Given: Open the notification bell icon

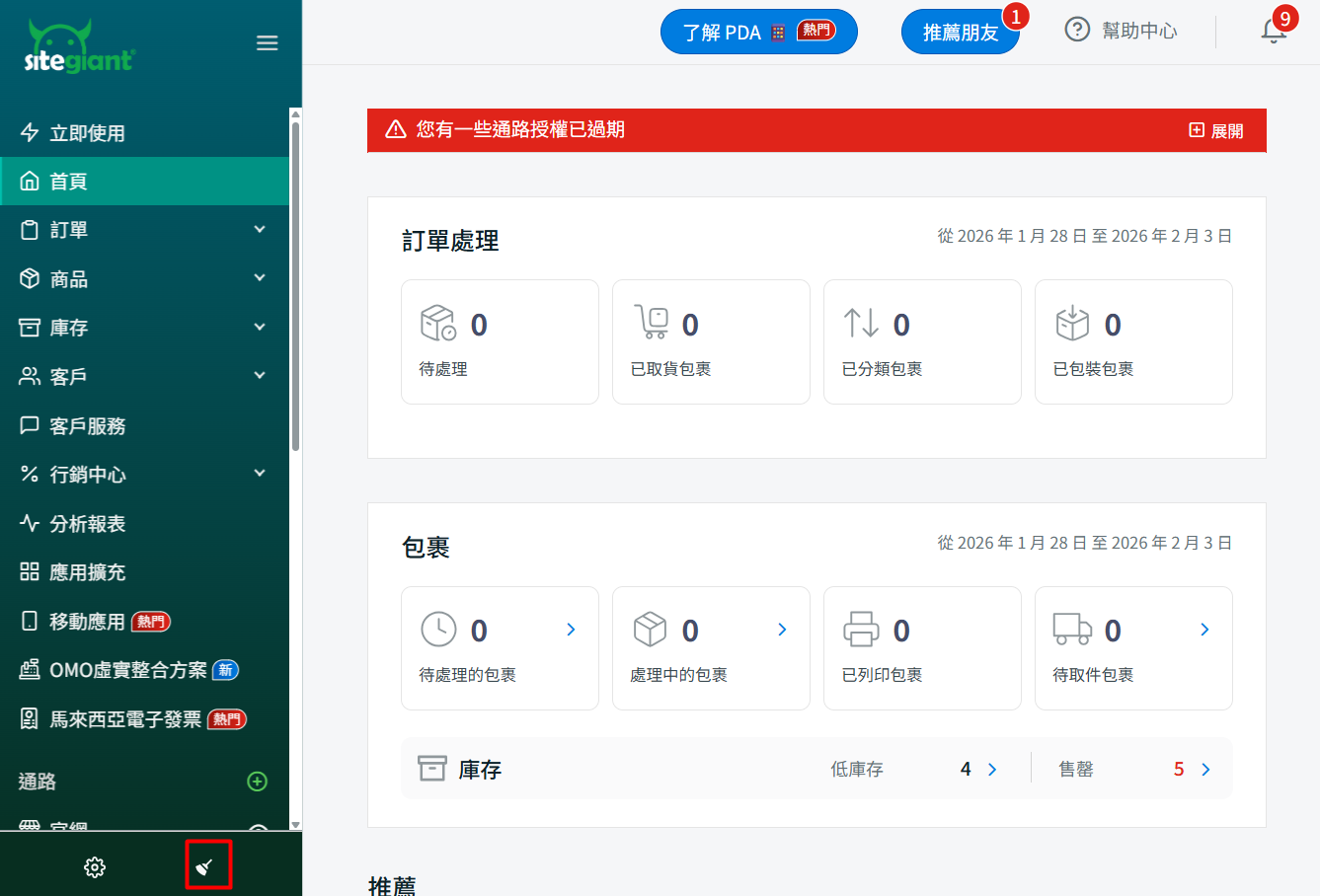Looking at the screenshot, I should click(x=1274, y=32).
